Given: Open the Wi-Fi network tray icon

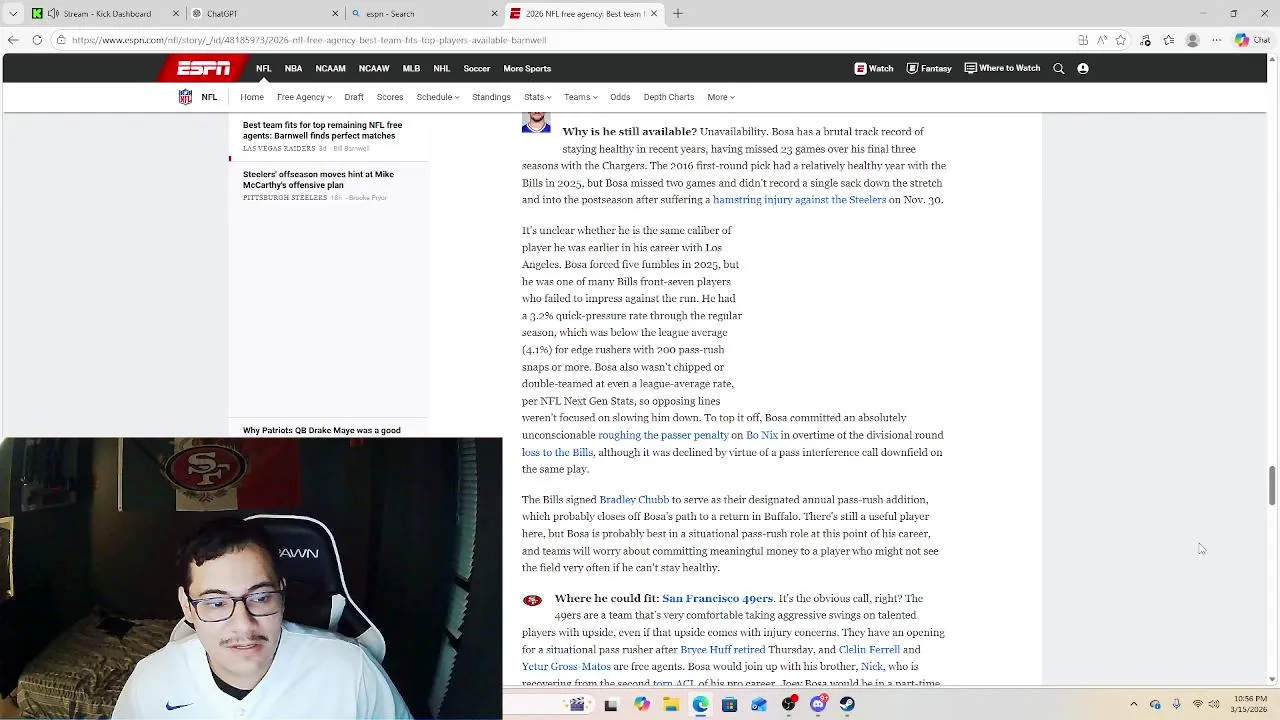Looking at the screenshot, I should pos(1198,704).
